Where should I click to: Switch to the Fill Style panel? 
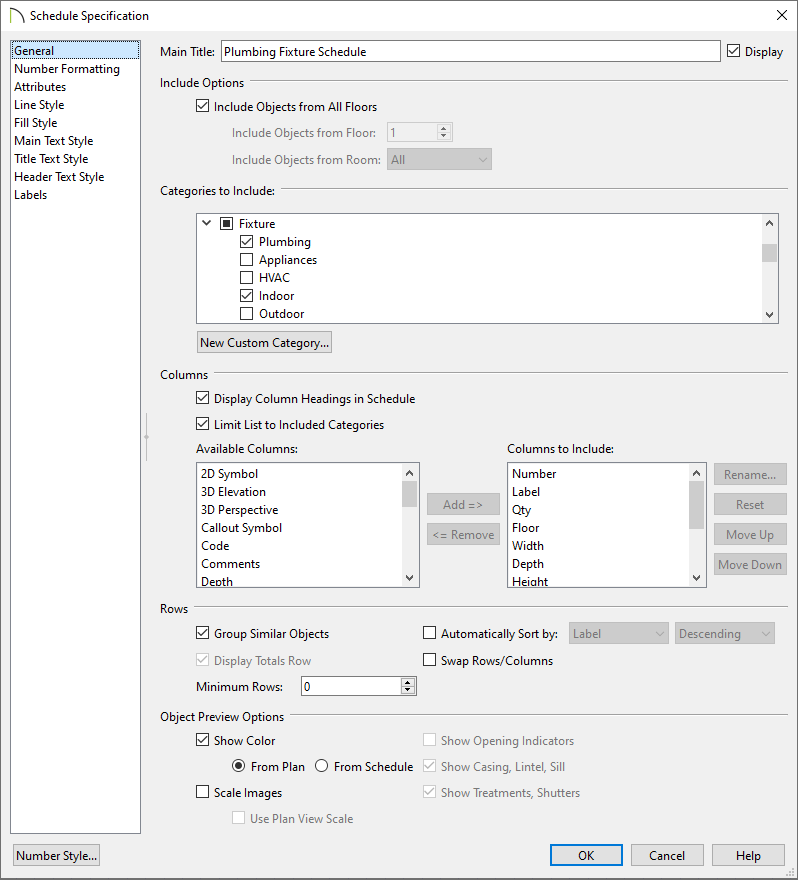pos(35,123)
